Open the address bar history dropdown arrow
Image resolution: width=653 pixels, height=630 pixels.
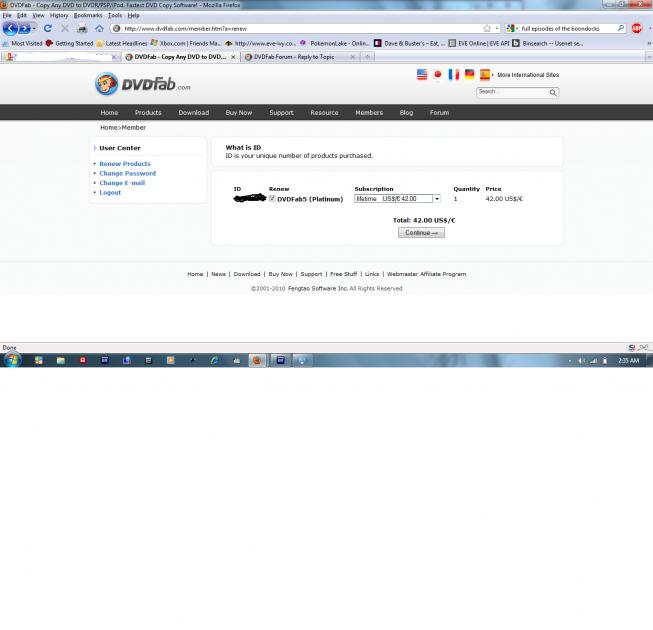[x=497, y=28]
